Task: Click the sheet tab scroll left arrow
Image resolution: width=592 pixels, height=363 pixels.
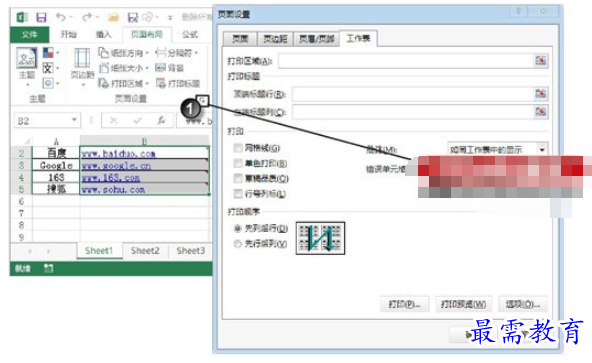Action: [x=30, y=251]
